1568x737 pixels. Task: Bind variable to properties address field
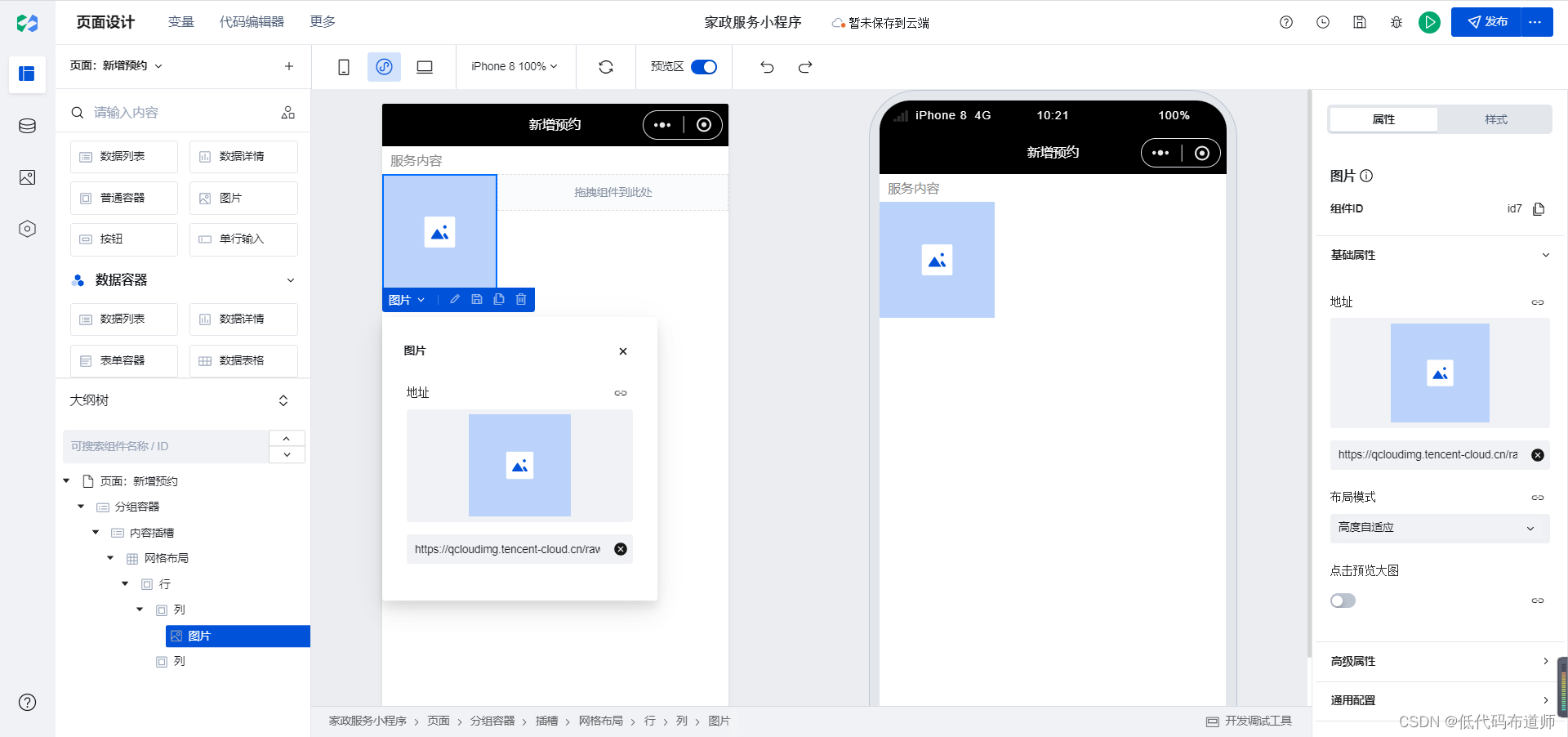click(x=1538, y=302)
